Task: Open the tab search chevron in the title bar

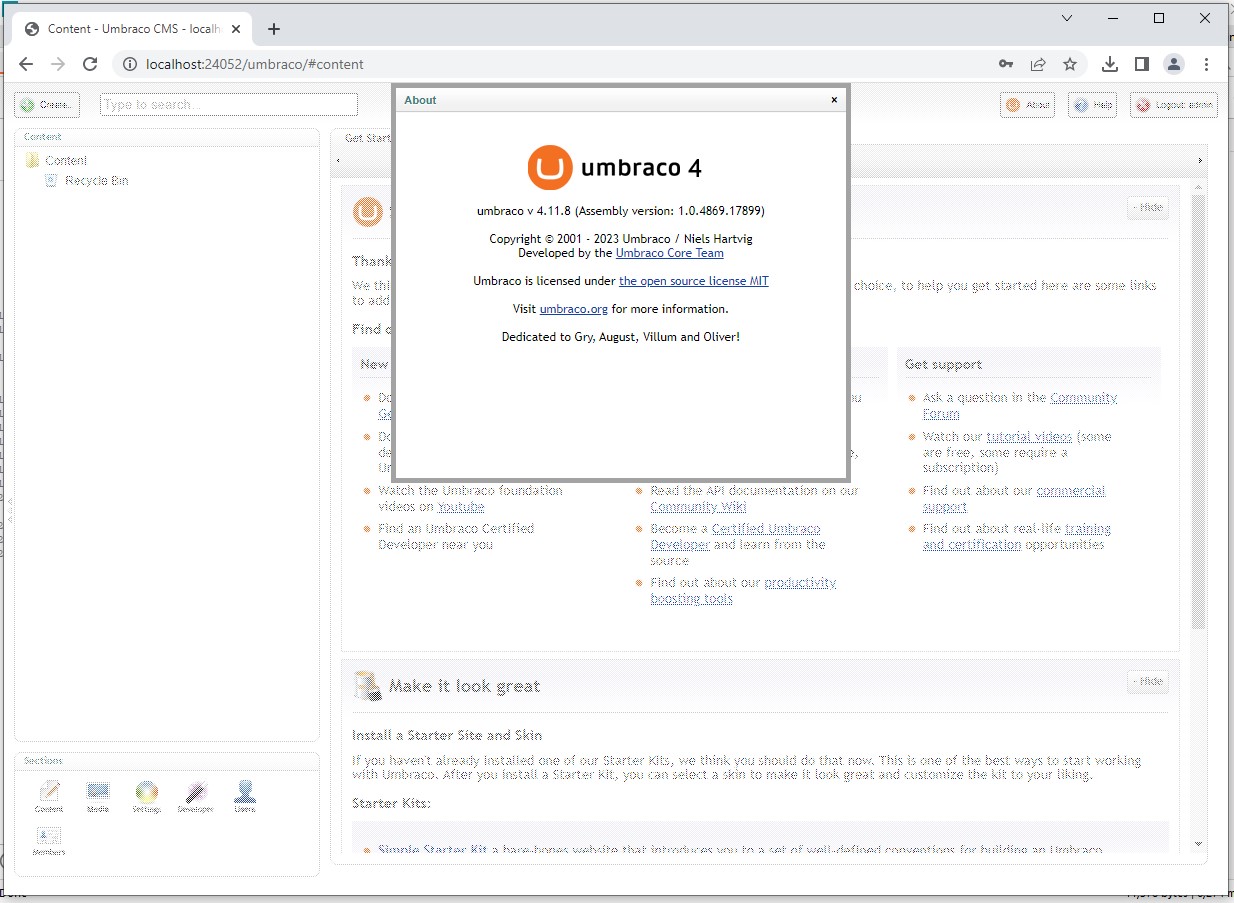Action: pyautogui.click(x=1067, y=18)
